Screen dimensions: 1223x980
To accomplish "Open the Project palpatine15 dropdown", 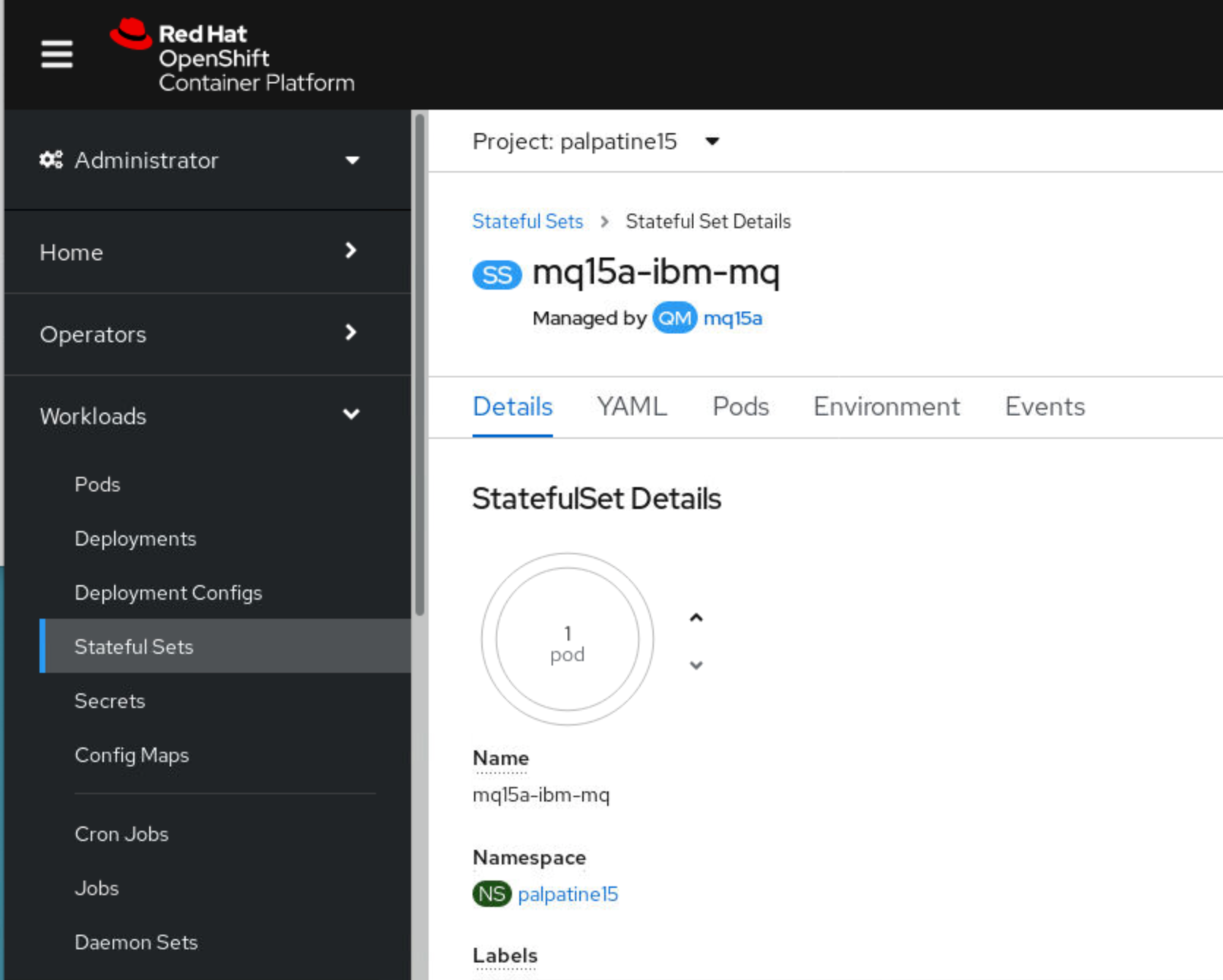I will coord(596,141).
